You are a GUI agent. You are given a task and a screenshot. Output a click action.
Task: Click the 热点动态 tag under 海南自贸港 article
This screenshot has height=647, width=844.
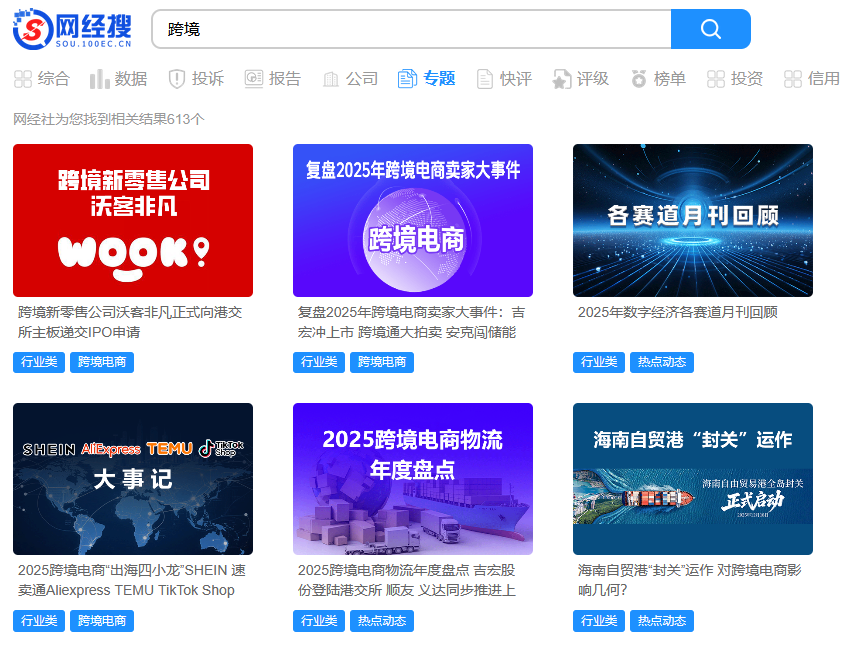coord(661,620)
